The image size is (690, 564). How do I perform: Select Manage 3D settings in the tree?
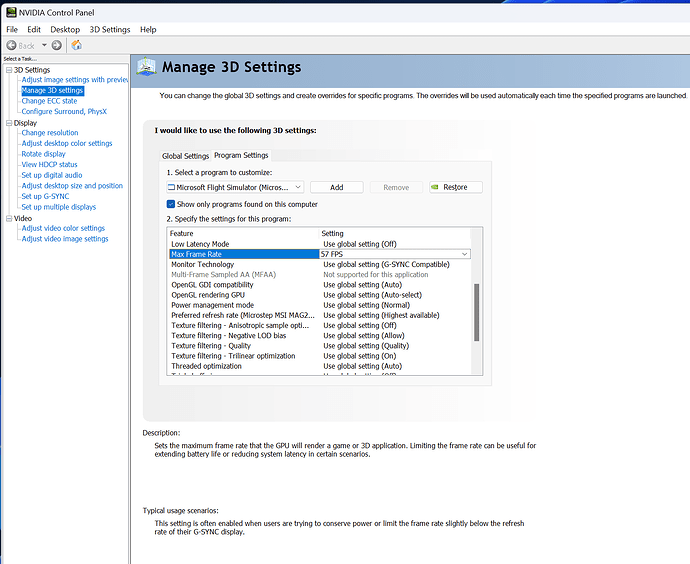coord(52,90)
